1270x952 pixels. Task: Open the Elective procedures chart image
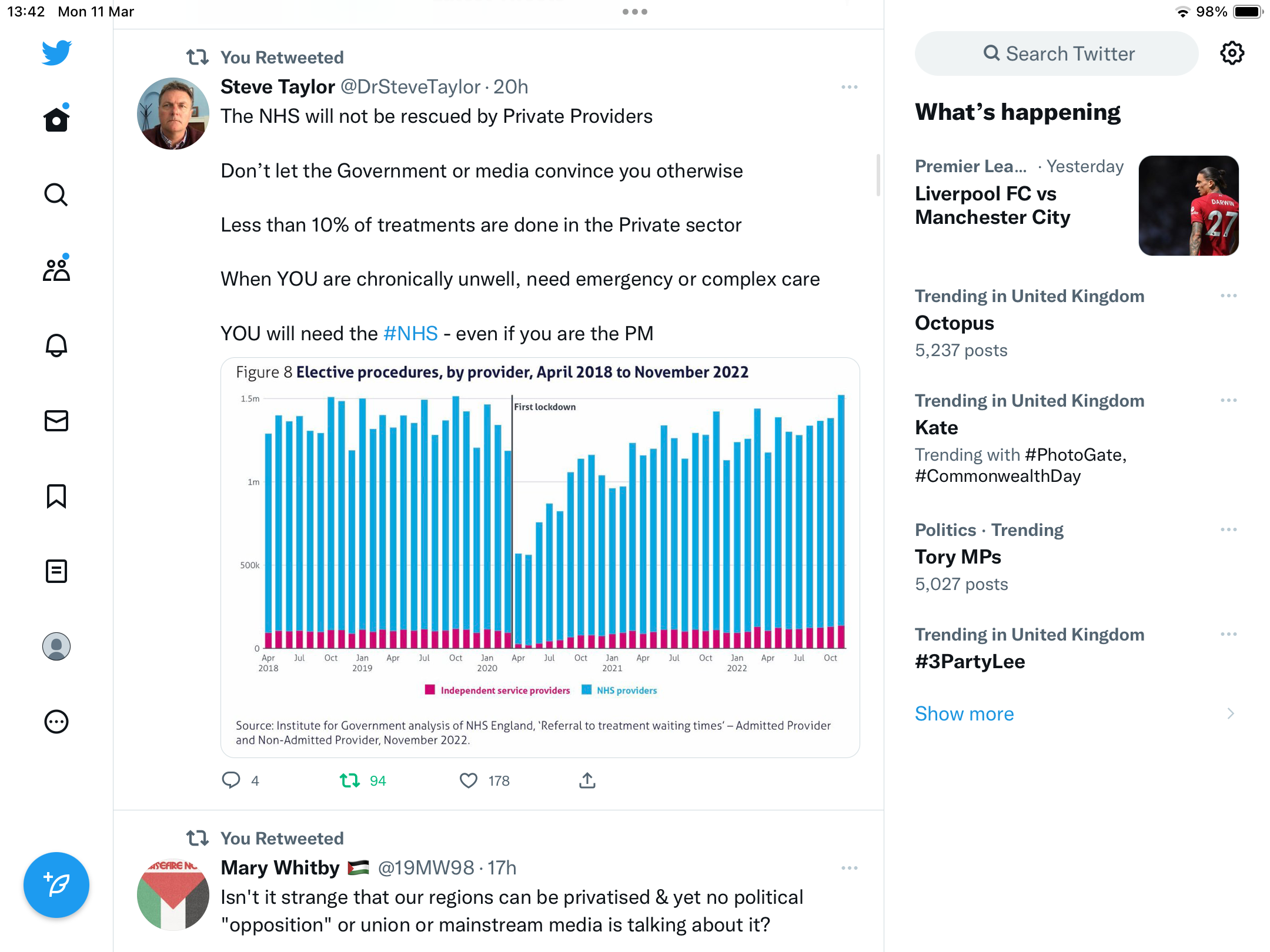(540, 557)
